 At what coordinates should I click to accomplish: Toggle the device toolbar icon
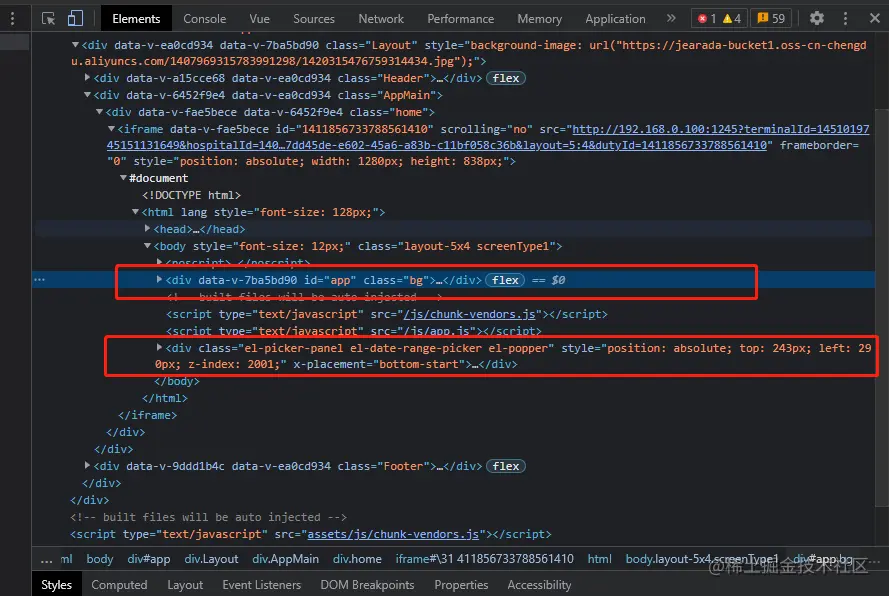click(75, 19)
